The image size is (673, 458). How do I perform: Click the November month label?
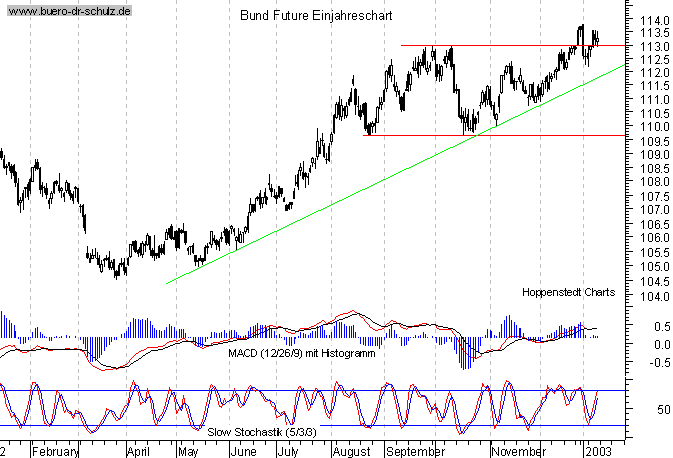(x=518, y=452)
